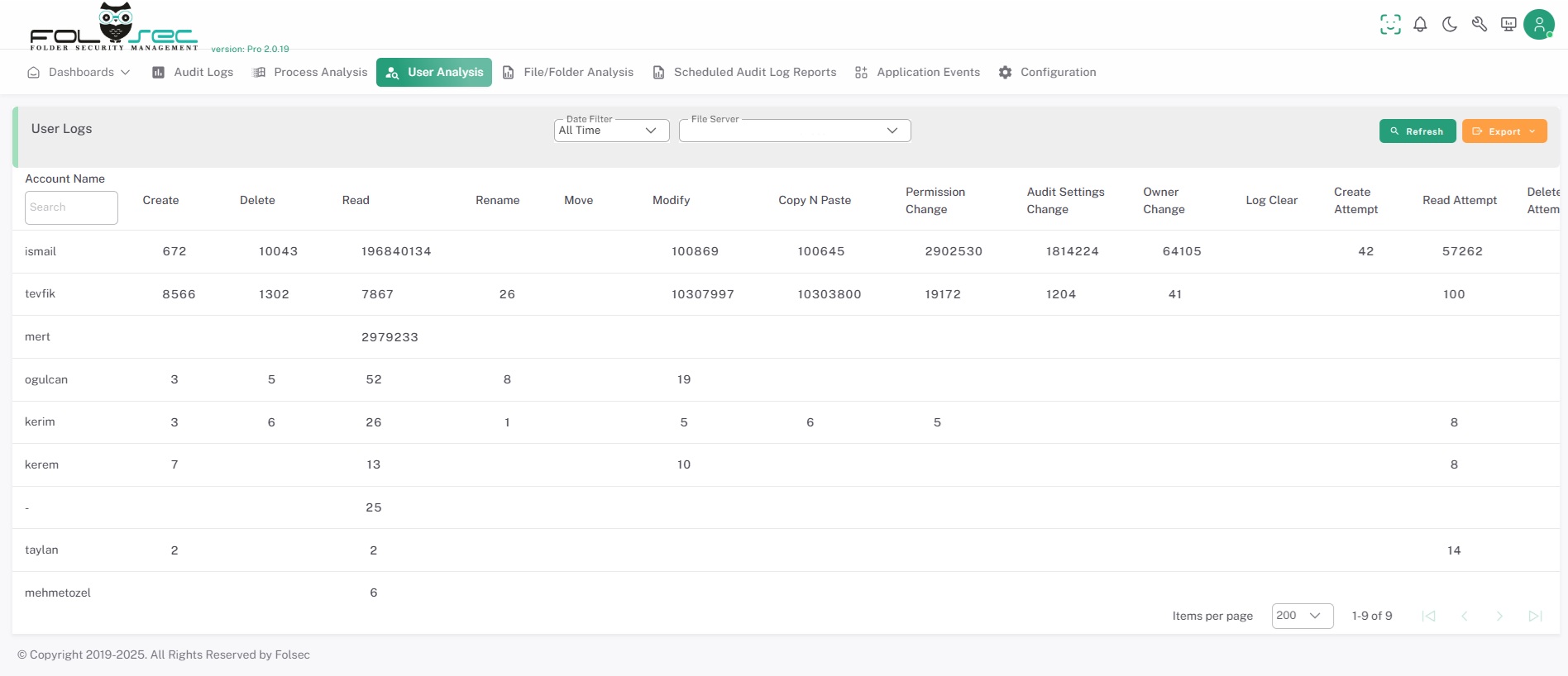Click the monitor chart icon
1568x676 pixels.
pos(1508,25)
